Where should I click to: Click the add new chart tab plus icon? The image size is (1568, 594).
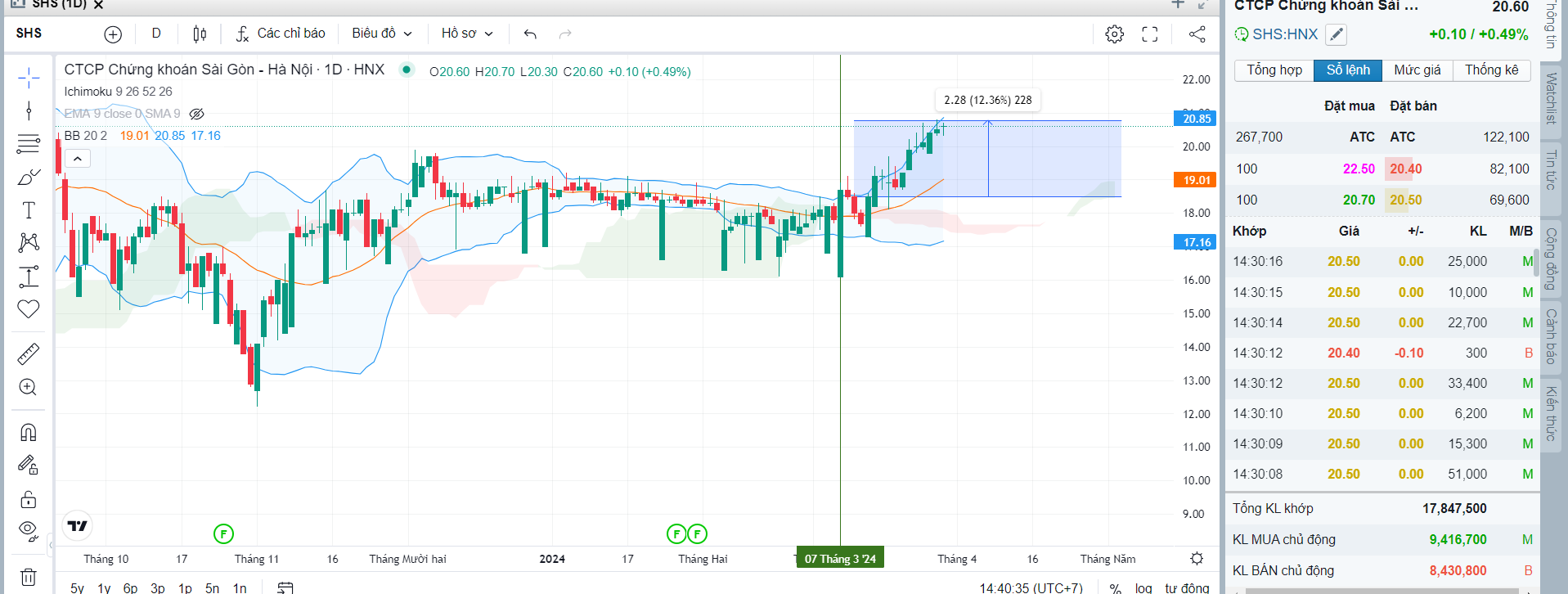point(1178,4)
